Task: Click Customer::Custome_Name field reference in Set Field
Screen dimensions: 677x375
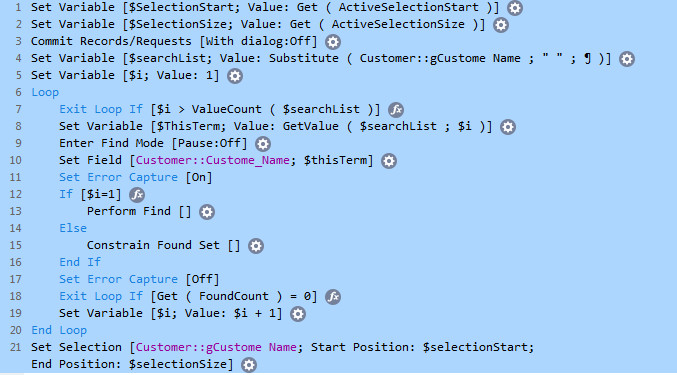Action: (x=213, y=161)
